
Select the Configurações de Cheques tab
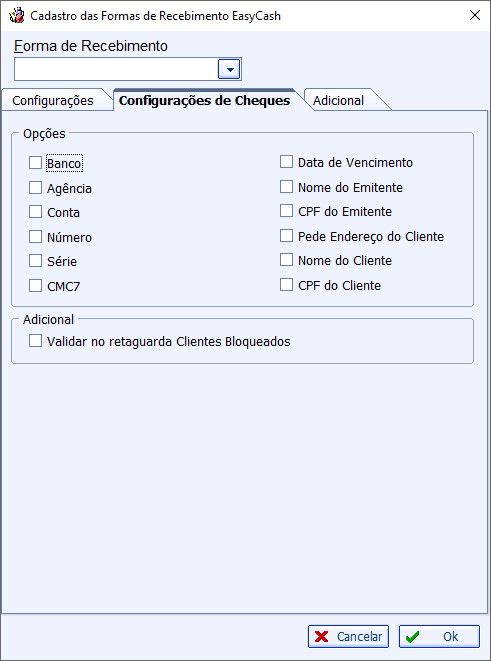(204, 100)
